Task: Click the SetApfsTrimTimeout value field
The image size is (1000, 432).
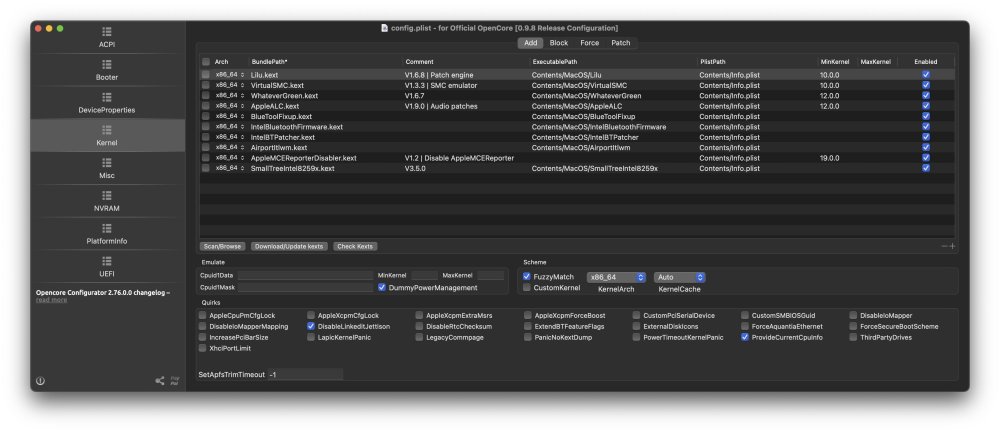Action: [x=305, y=375]
